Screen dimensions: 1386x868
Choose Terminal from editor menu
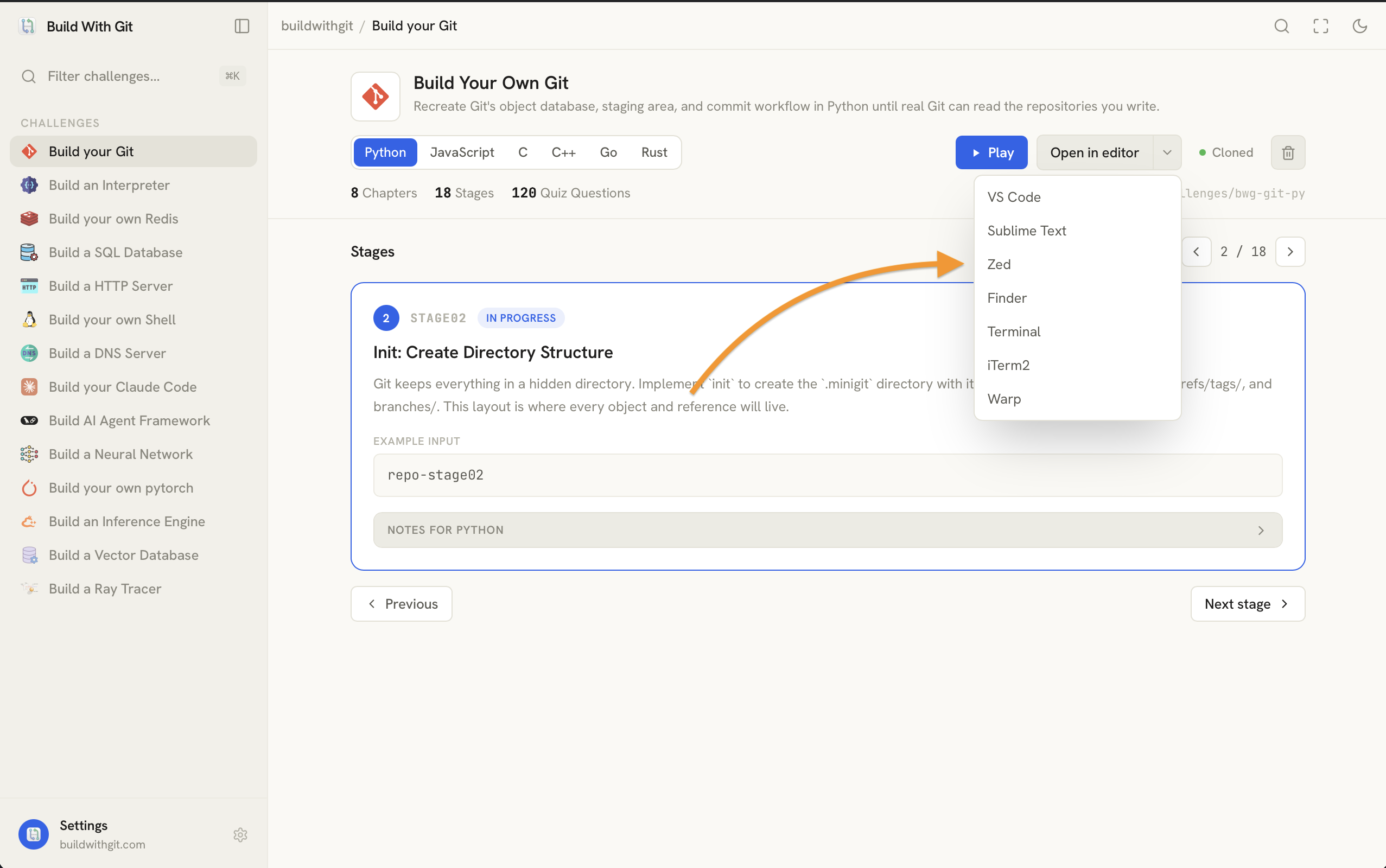click(x=1077, y=332)
